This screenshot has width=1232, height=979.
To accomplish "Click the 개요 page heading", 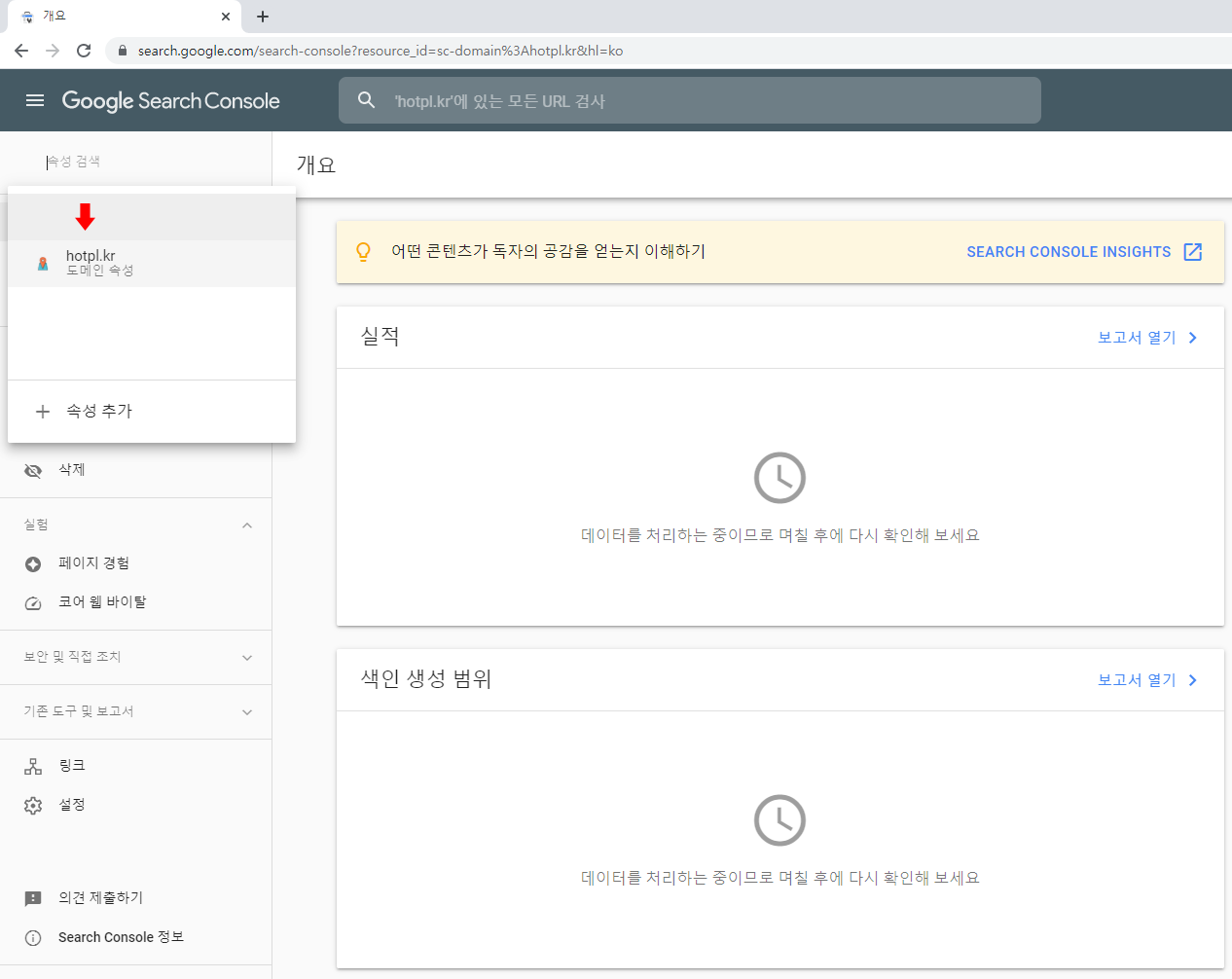I will click(x=316, y=165).
